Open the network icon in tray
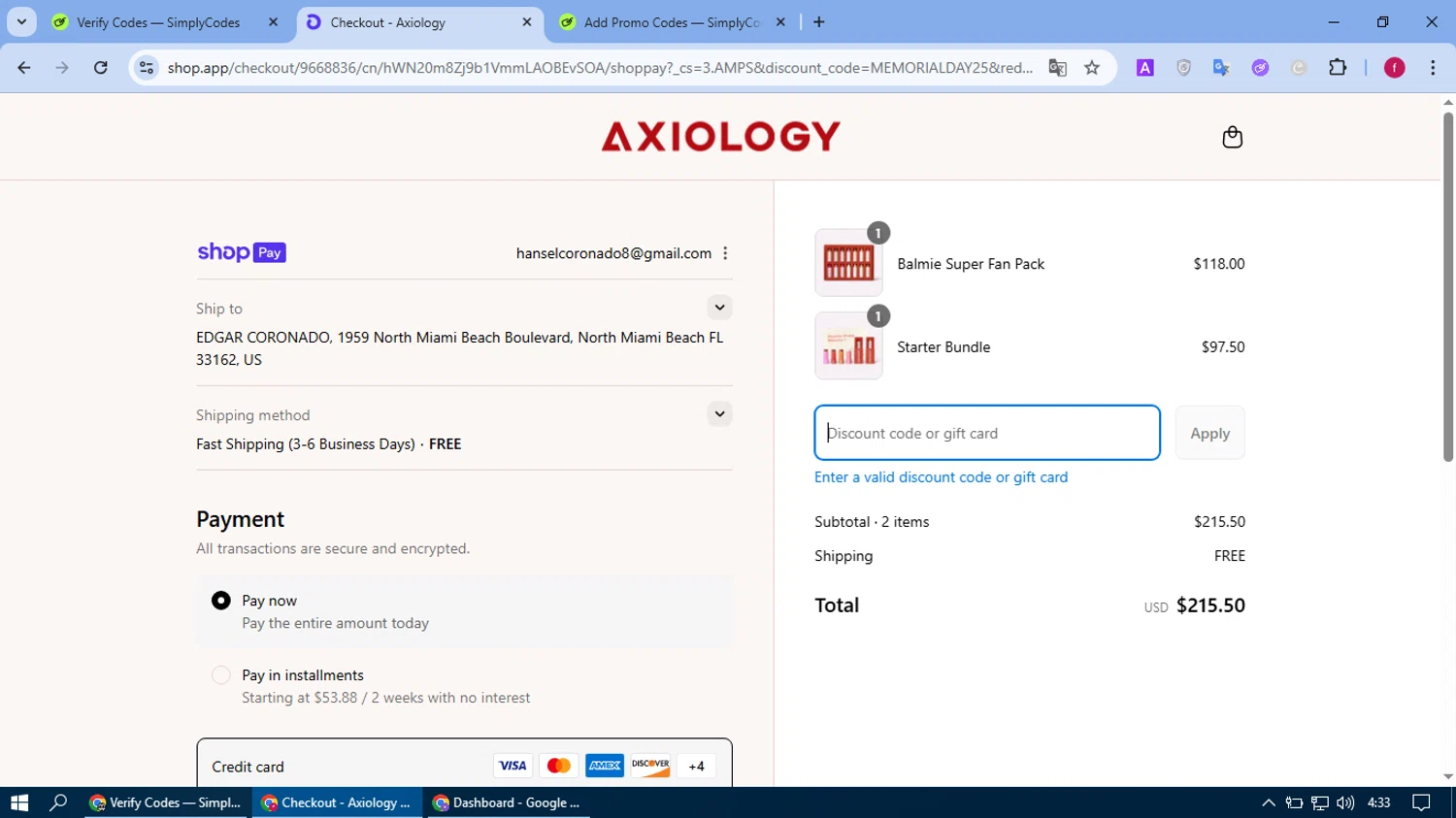 1320,802
